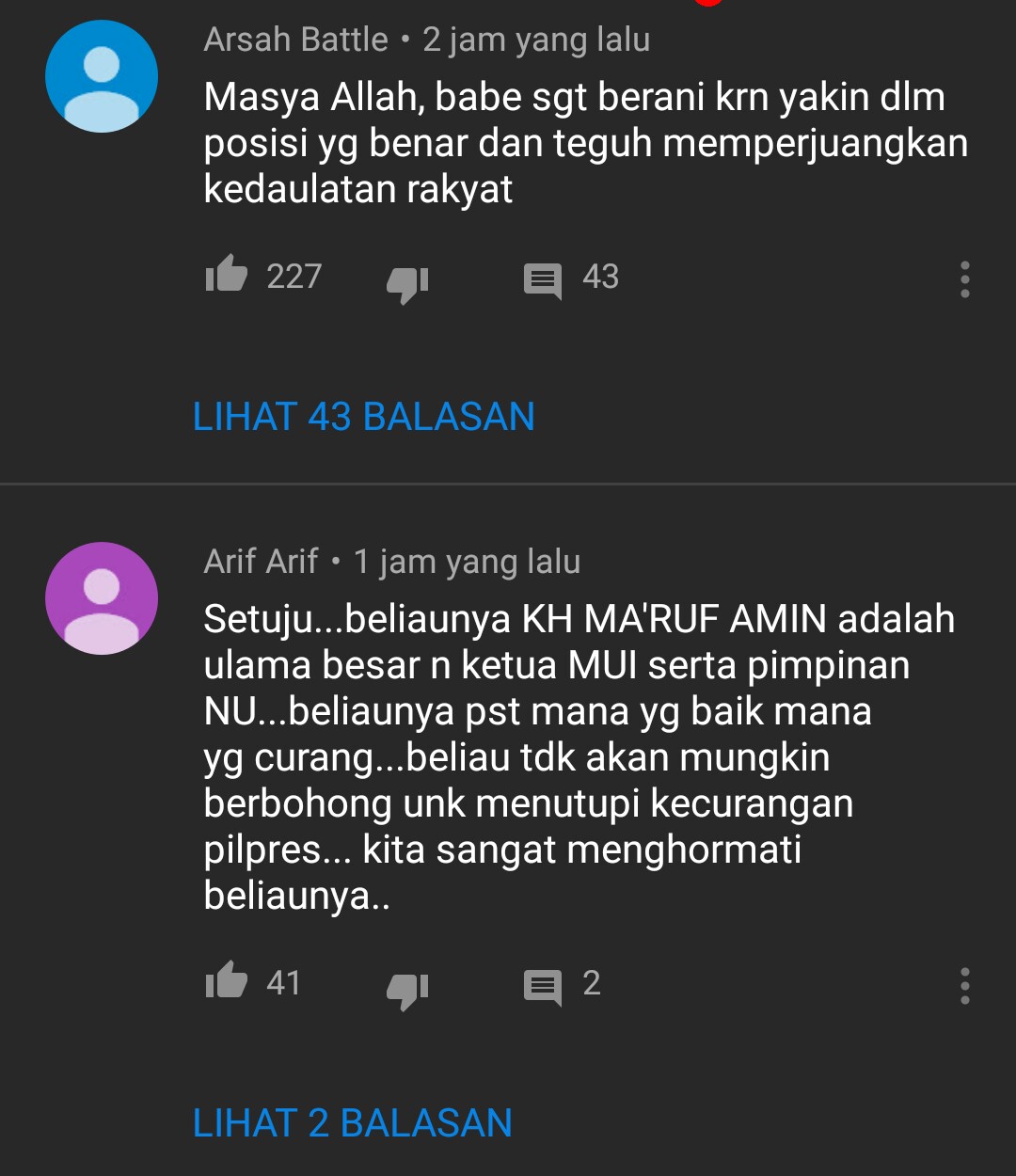Dislike Arif Arif's comment
This screenshot has width=1016, height=1176.
407,990
